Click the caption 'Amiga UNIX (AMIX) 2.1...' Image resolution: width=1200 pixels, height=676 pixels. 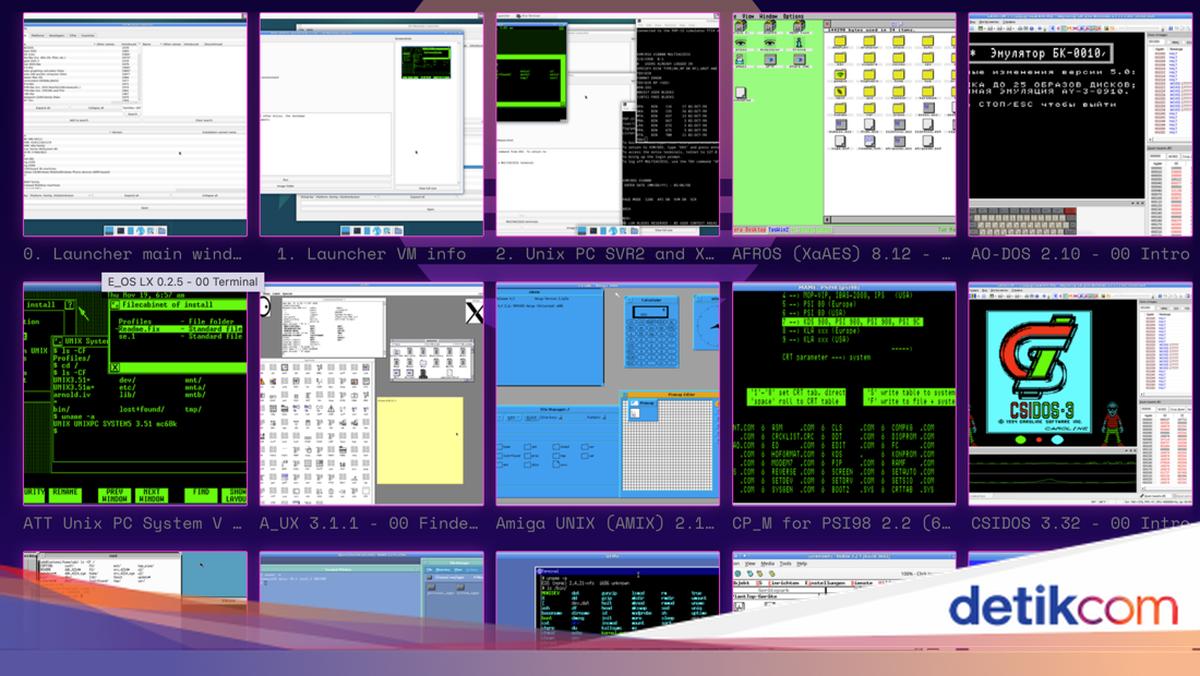pyautogui.click(x=606, y=523)
